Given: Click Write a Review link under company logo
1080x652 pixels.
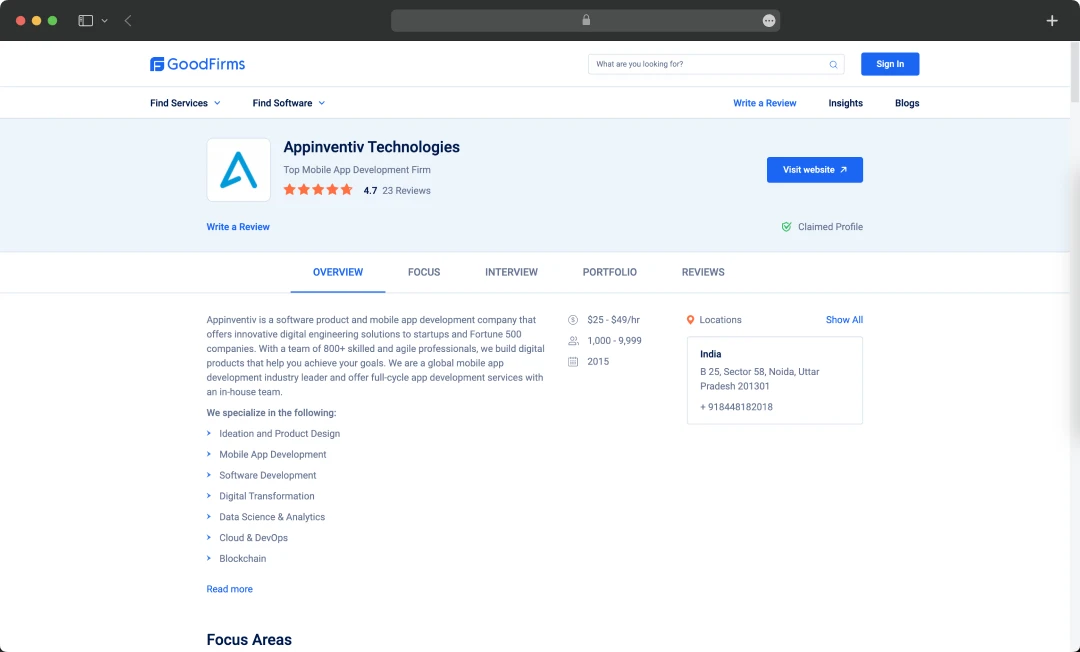Looking at the screenshot, I should (x=238, y=227).
